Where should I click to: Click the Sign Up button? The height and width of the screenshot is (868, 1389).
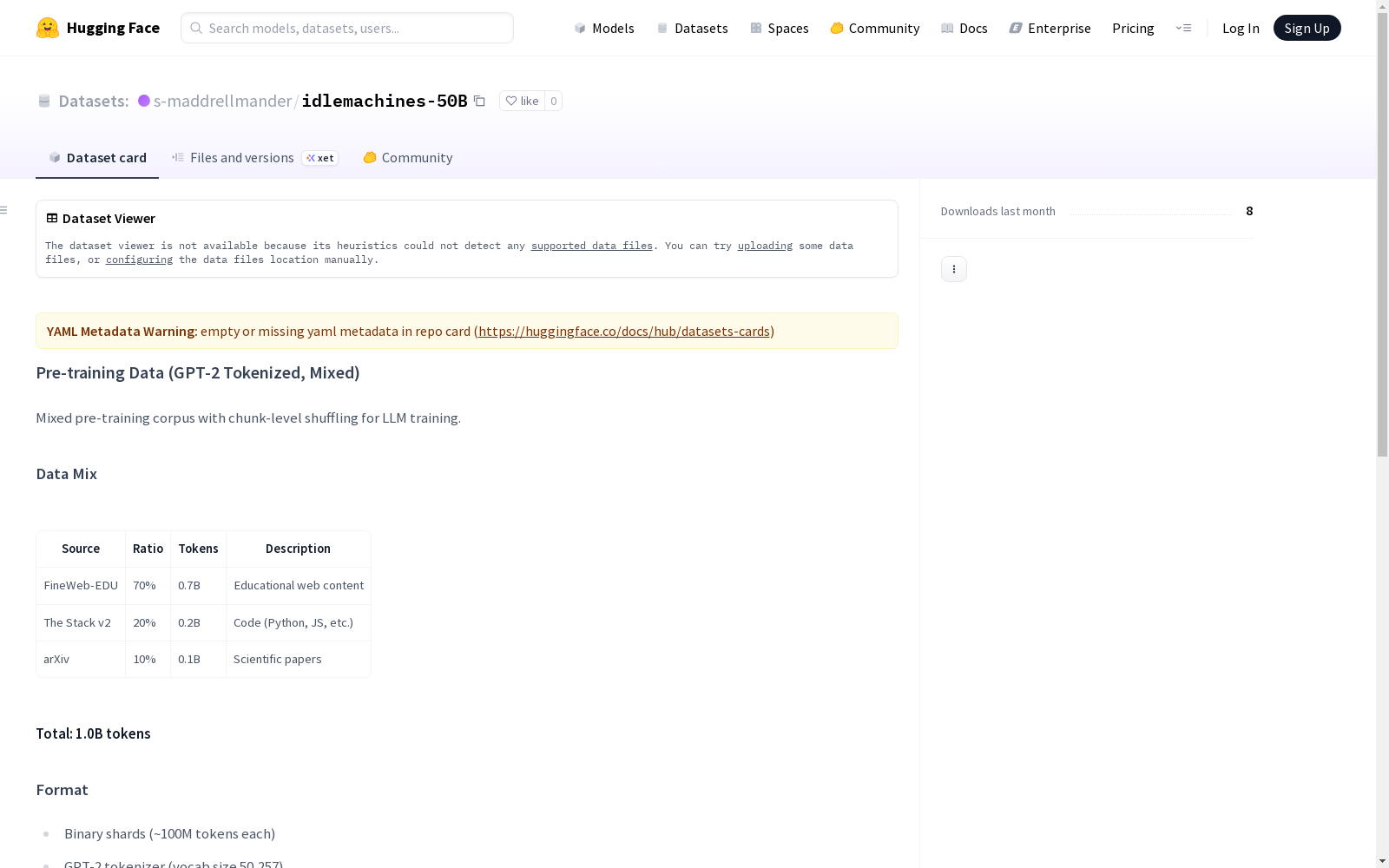point(1307,28)
